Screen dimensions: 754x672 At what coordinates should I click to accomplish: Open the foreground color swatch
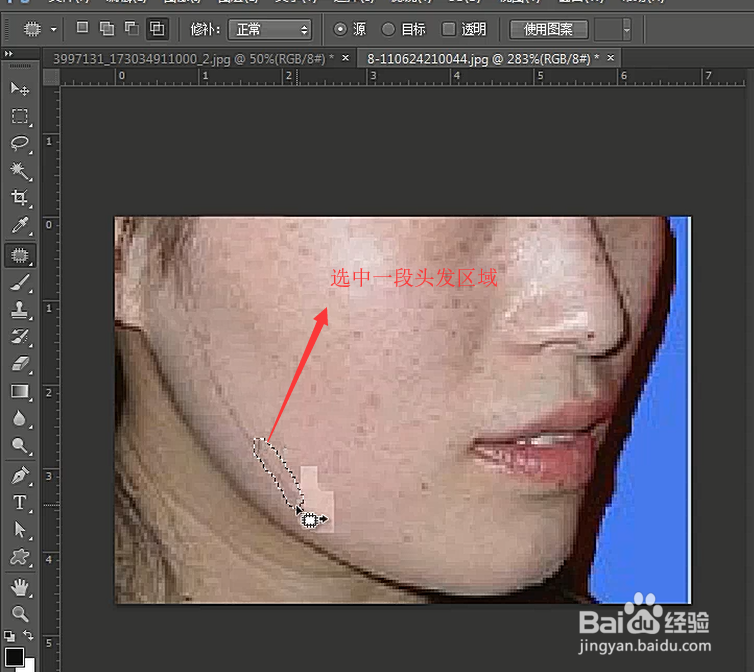click(x=14, y=657)
